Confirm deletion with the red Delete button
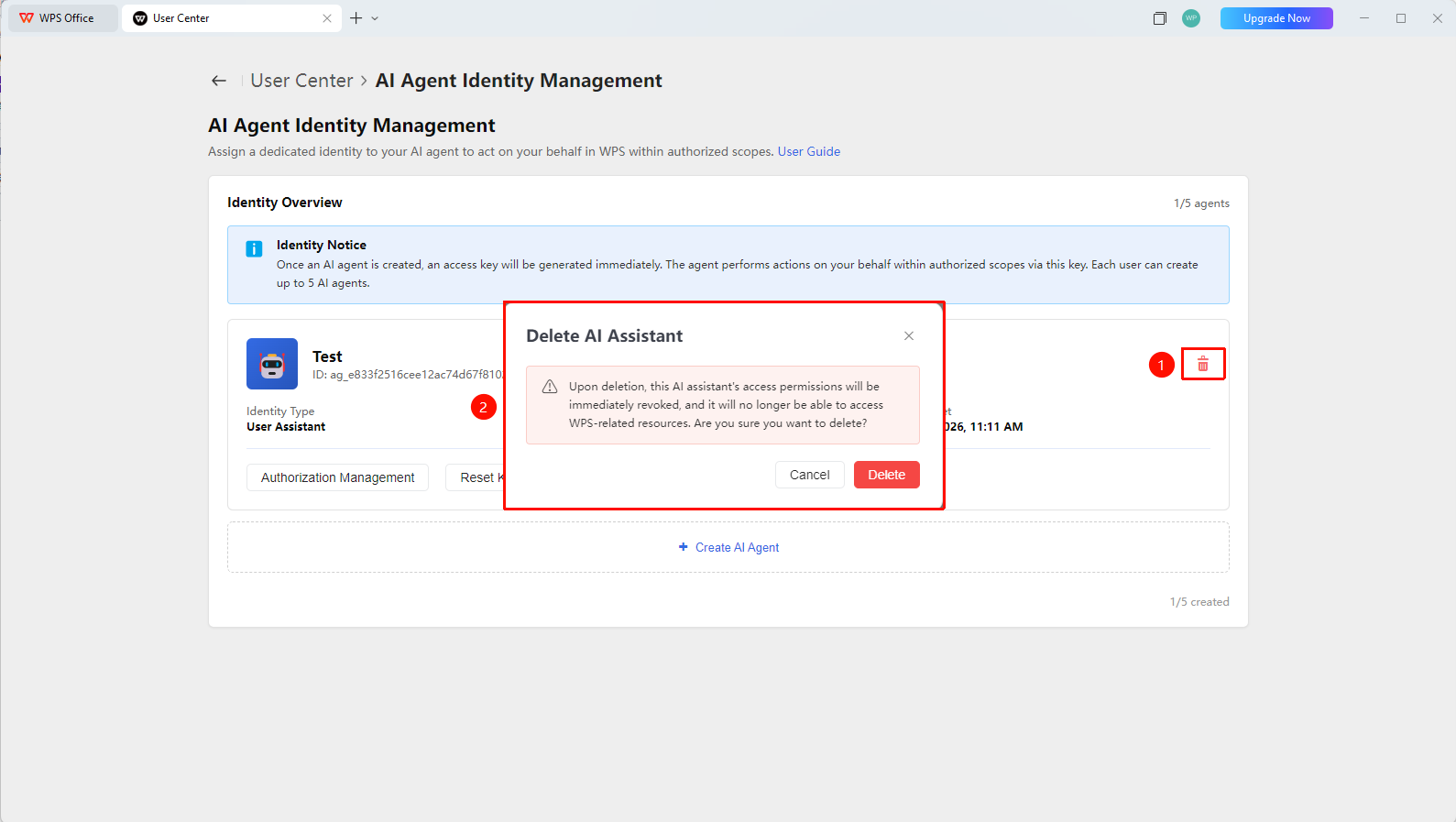The height and width of the screenshot is (822, 1456). pyautogui.click(x=886, y=475)
